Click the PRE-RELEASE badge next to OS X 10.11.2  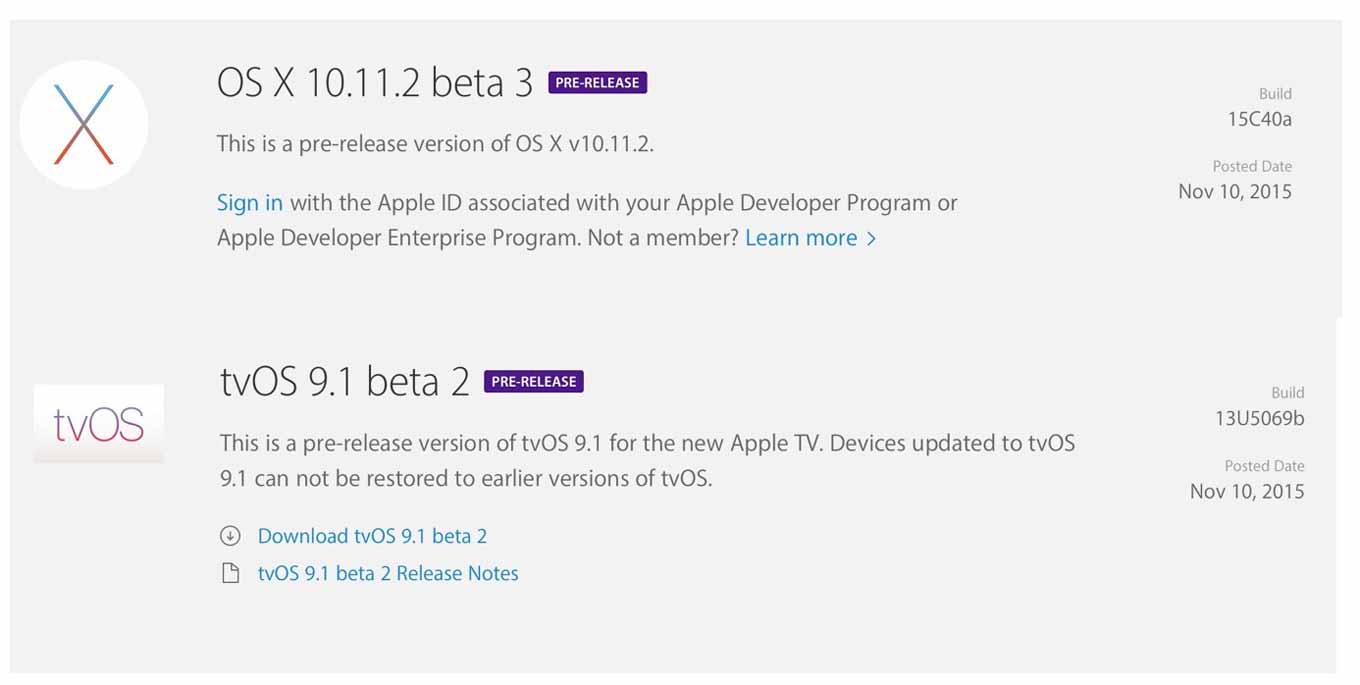point(597,83)
